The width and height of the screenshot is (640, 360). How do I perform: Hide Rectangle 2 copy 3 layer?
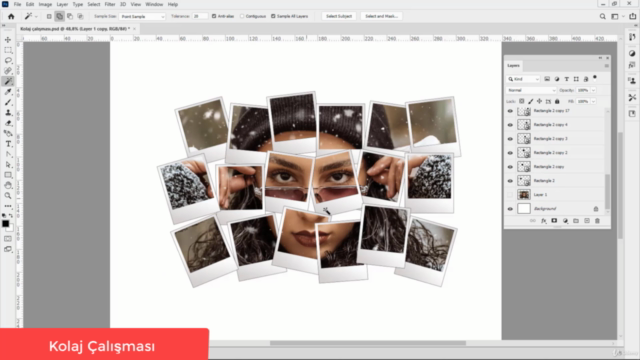510,139
